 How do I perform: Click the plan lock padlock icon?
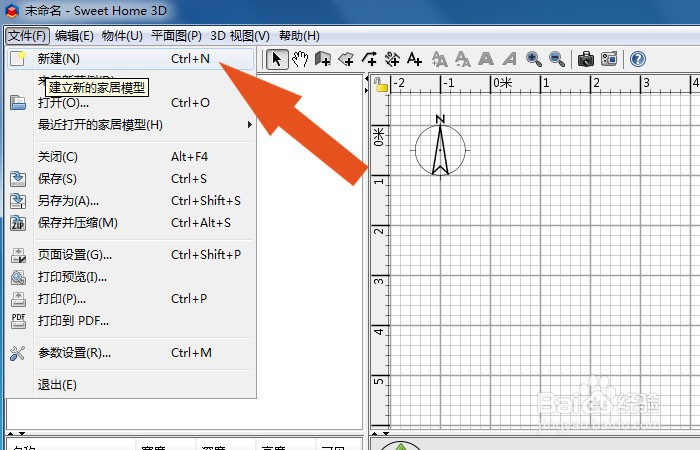click(380, 84)
